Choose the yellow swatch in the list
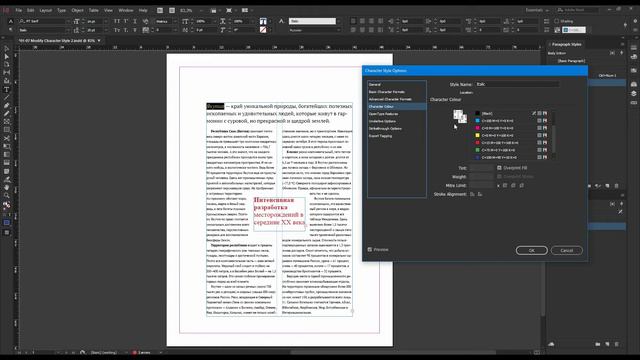 512,135
